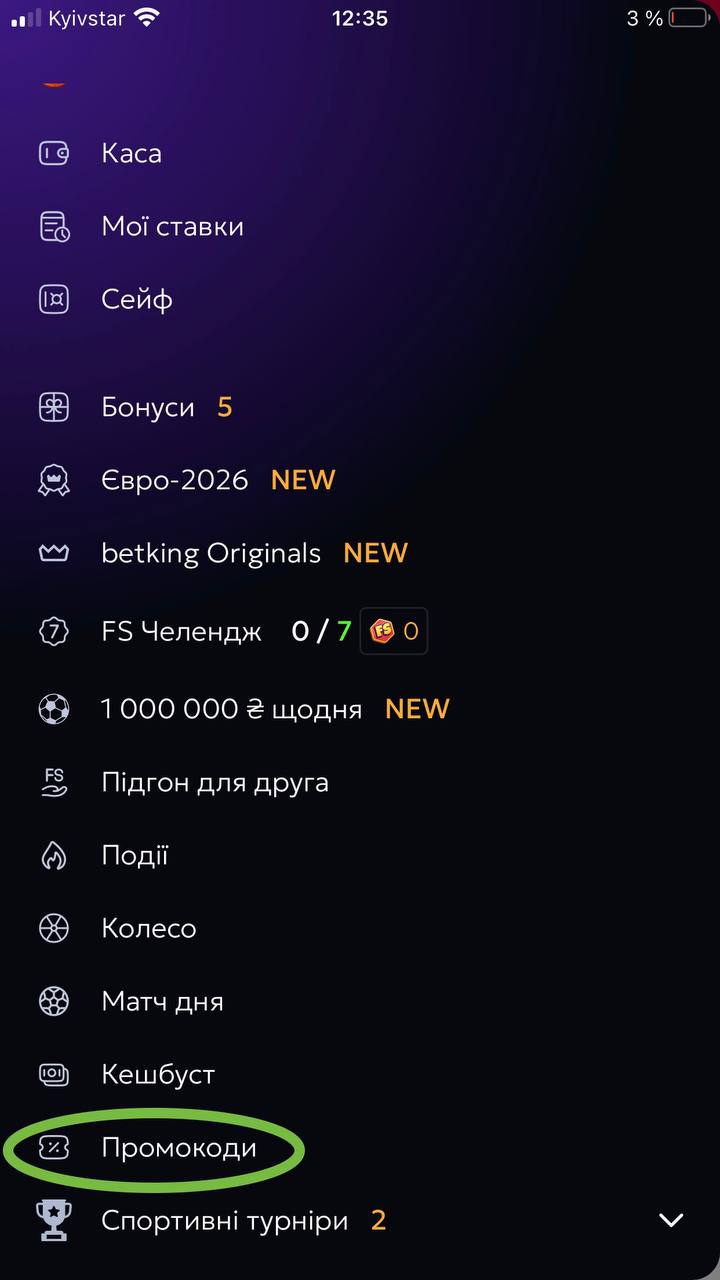
Task: Tap the wheel icon beside Колесо
Action: pos(54,929)
